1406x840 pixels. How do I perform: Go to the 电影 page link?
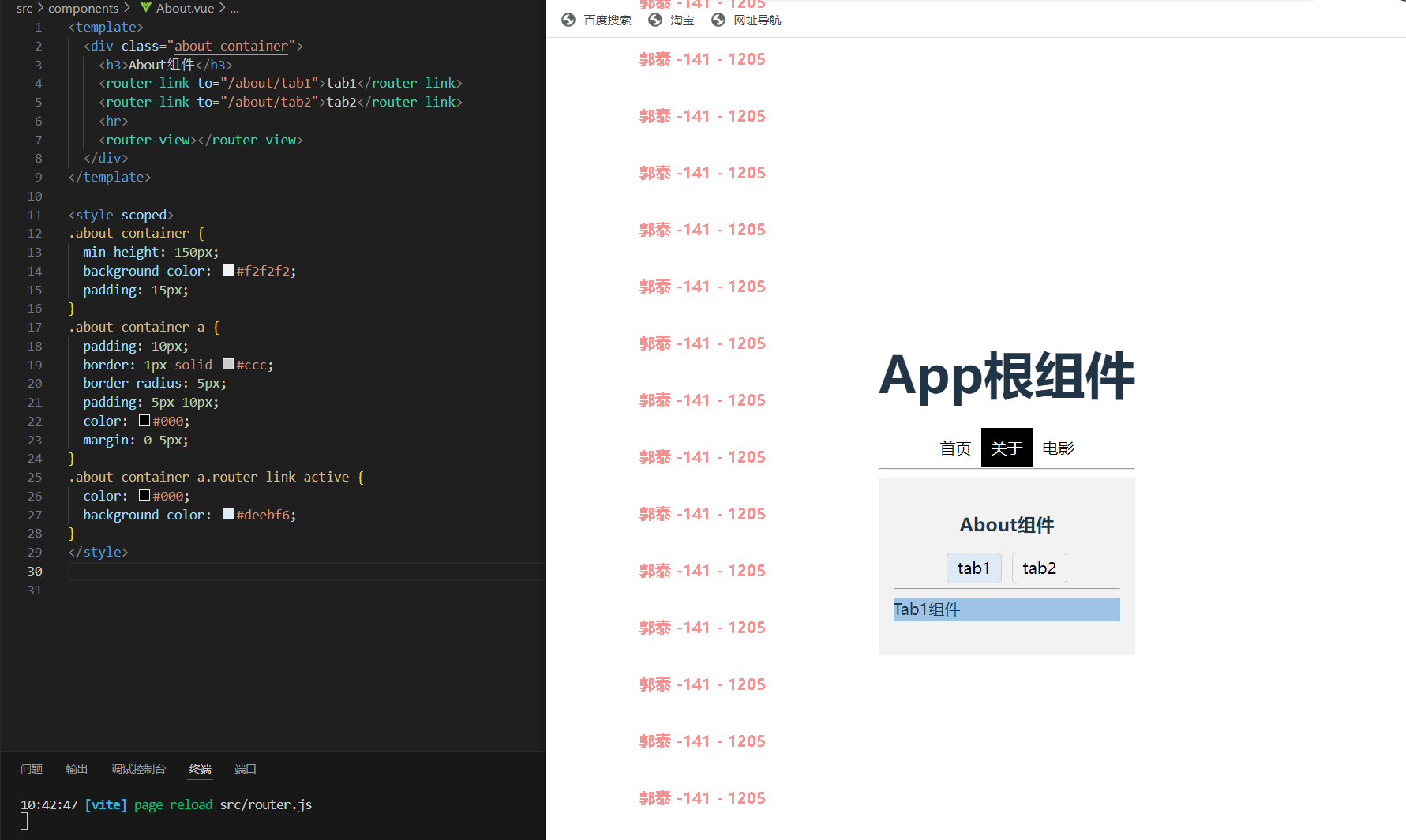[x=1058, y=448]
